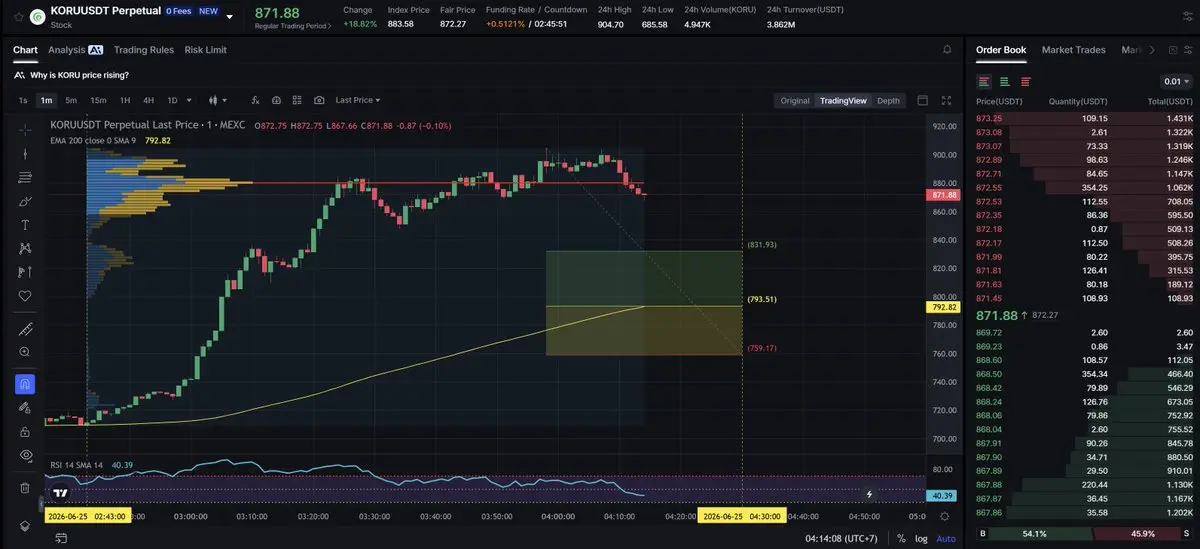Open the indicators fx menu

[x=255, y=100]
